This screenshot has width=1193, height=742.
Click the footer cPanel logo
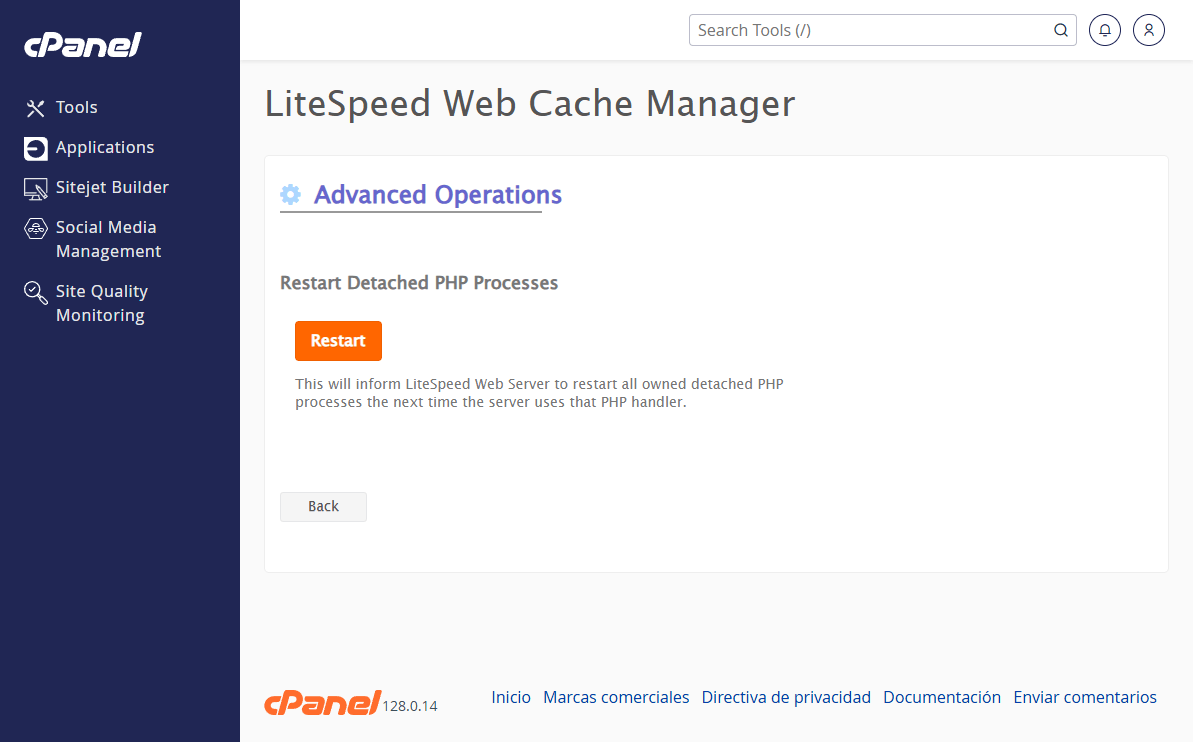click(x=323, y=703)
